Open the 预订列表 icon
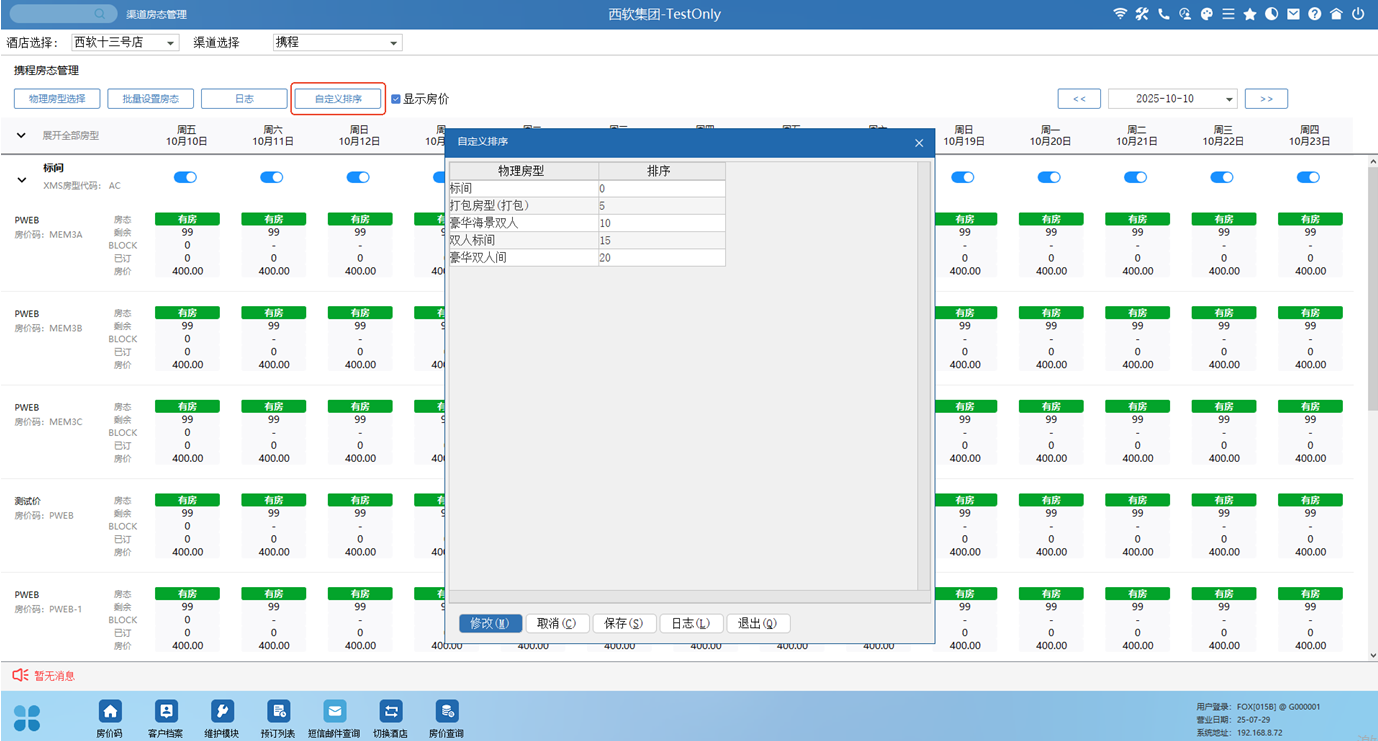 pos(278,712)
